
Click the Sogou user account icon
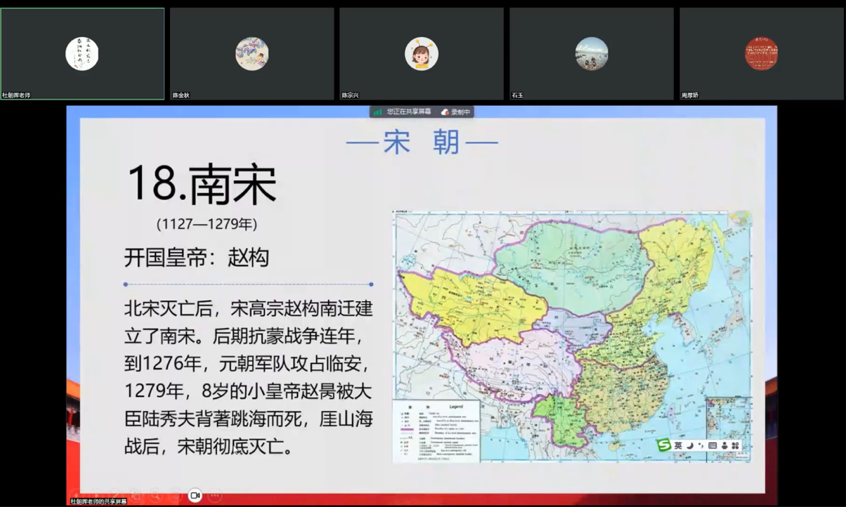724,446
